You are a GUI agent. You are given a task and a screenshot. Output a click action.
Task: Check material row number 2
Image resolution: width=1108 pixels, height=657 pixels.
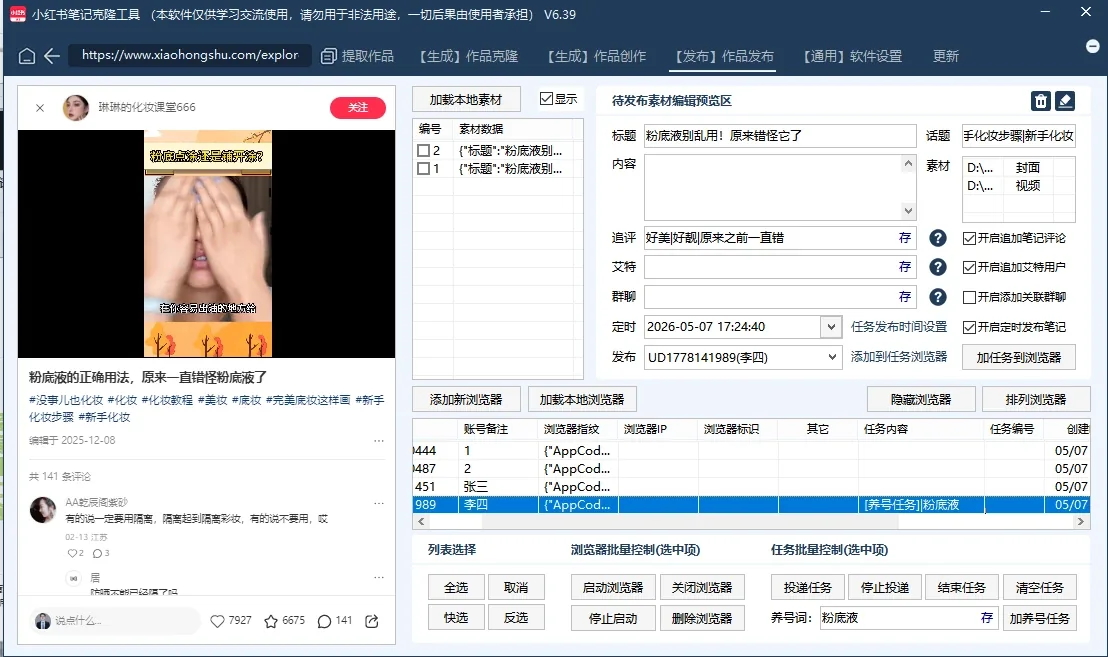[x=423, y=150]
